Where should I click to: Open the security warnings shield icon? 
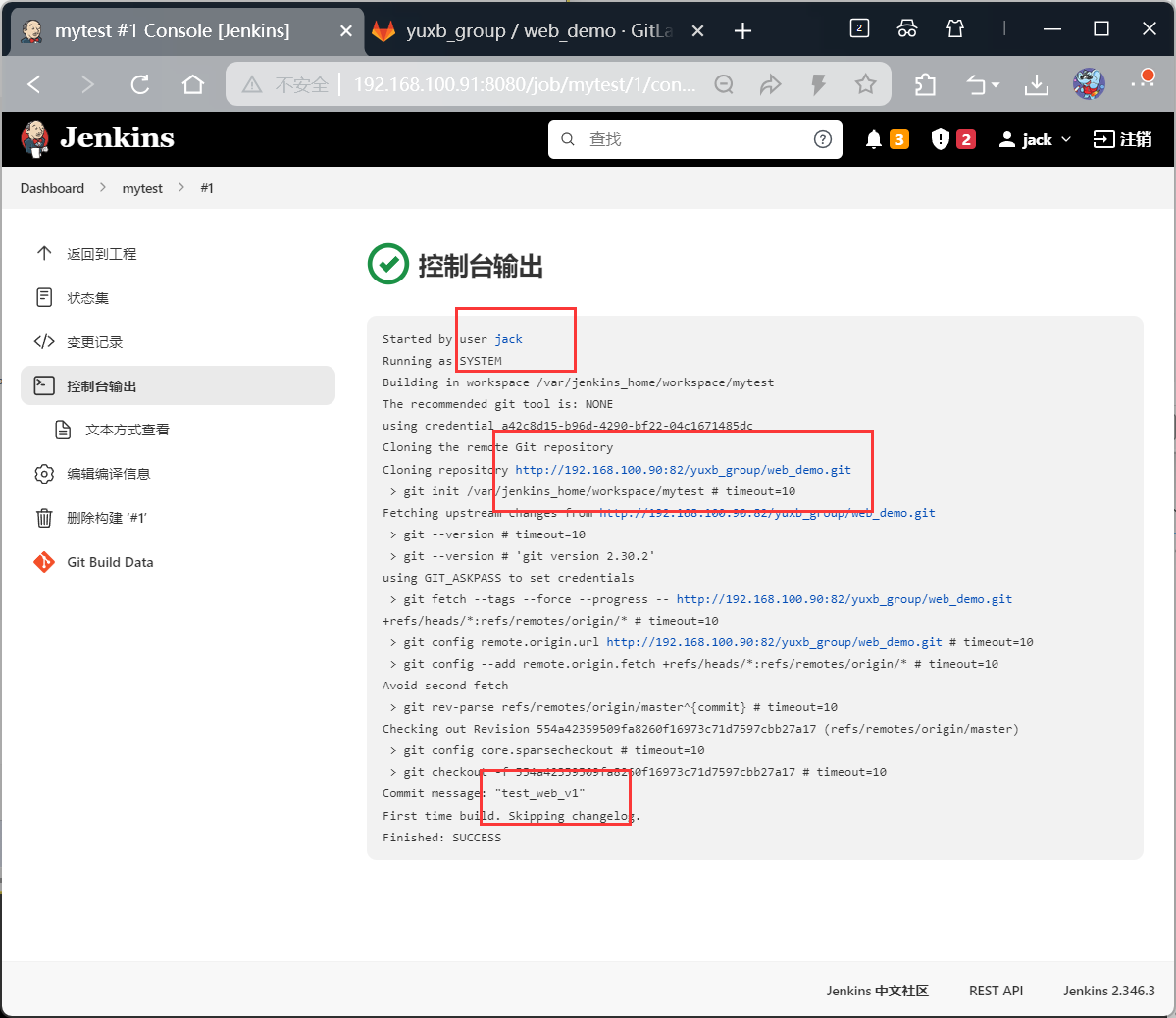940,139
